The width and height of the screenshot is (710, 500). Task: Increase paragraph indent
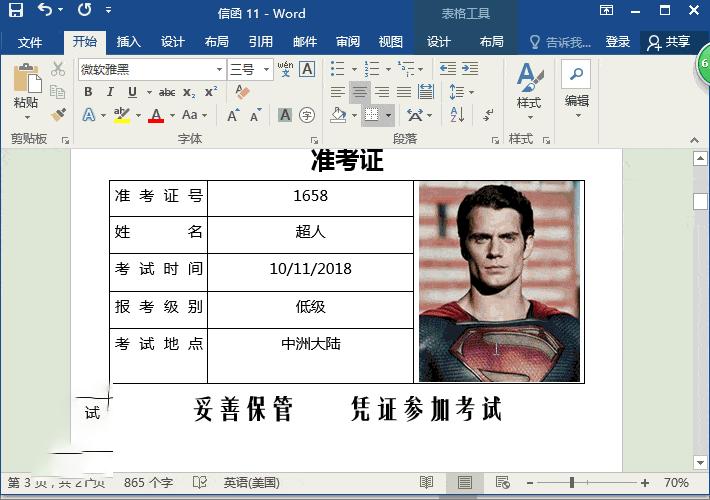[x=470, y=69]
